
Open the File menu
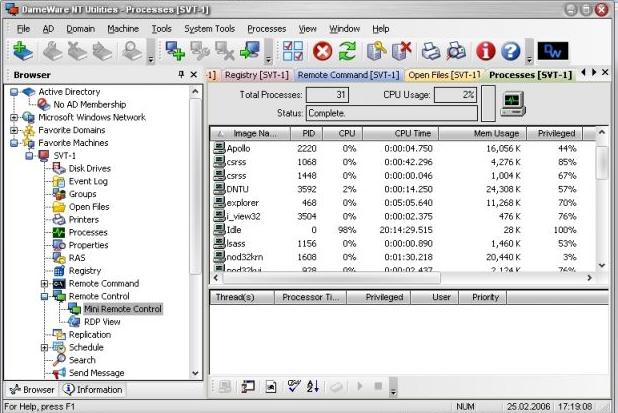[23, 29]
